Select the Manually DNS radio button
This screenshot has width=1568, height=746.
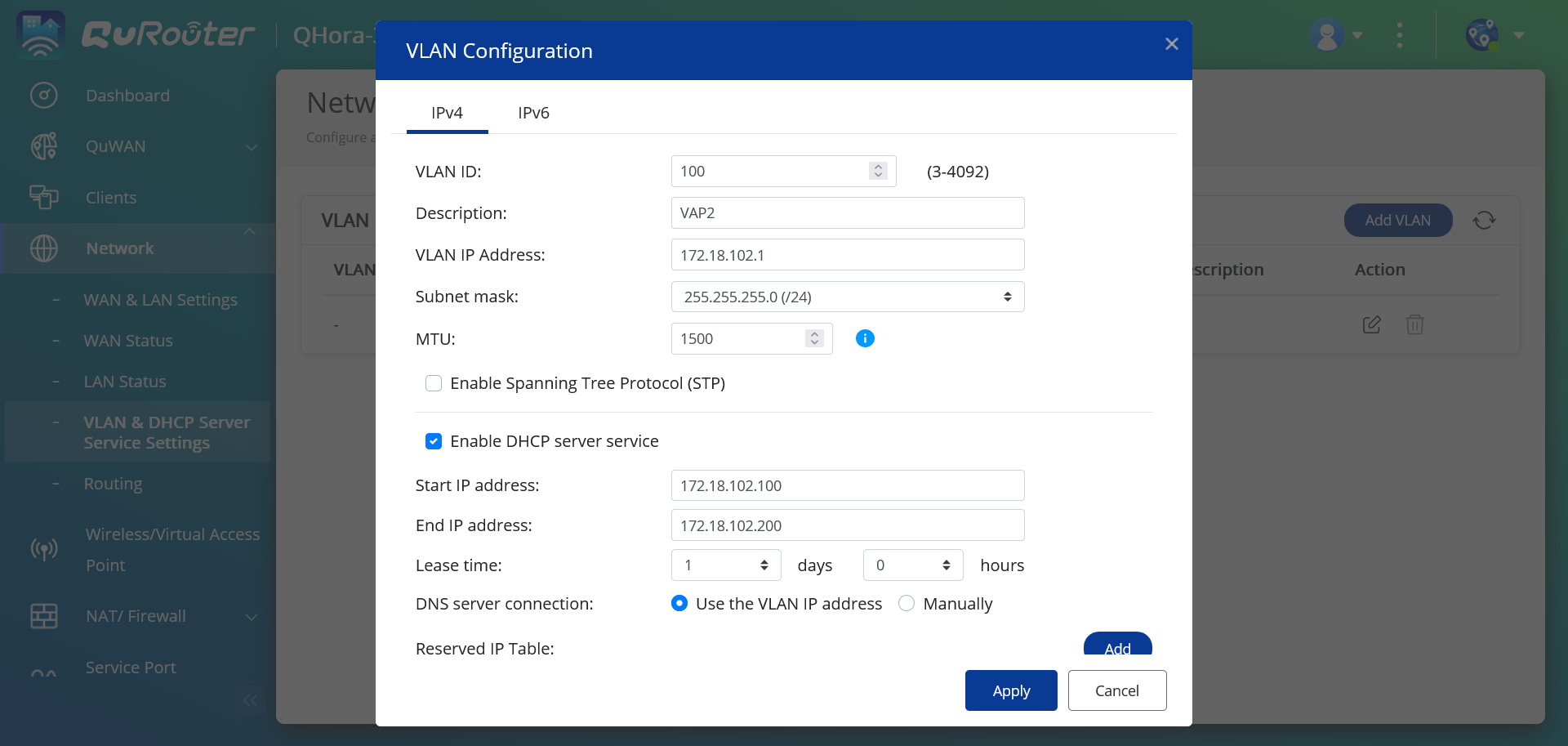906,604
